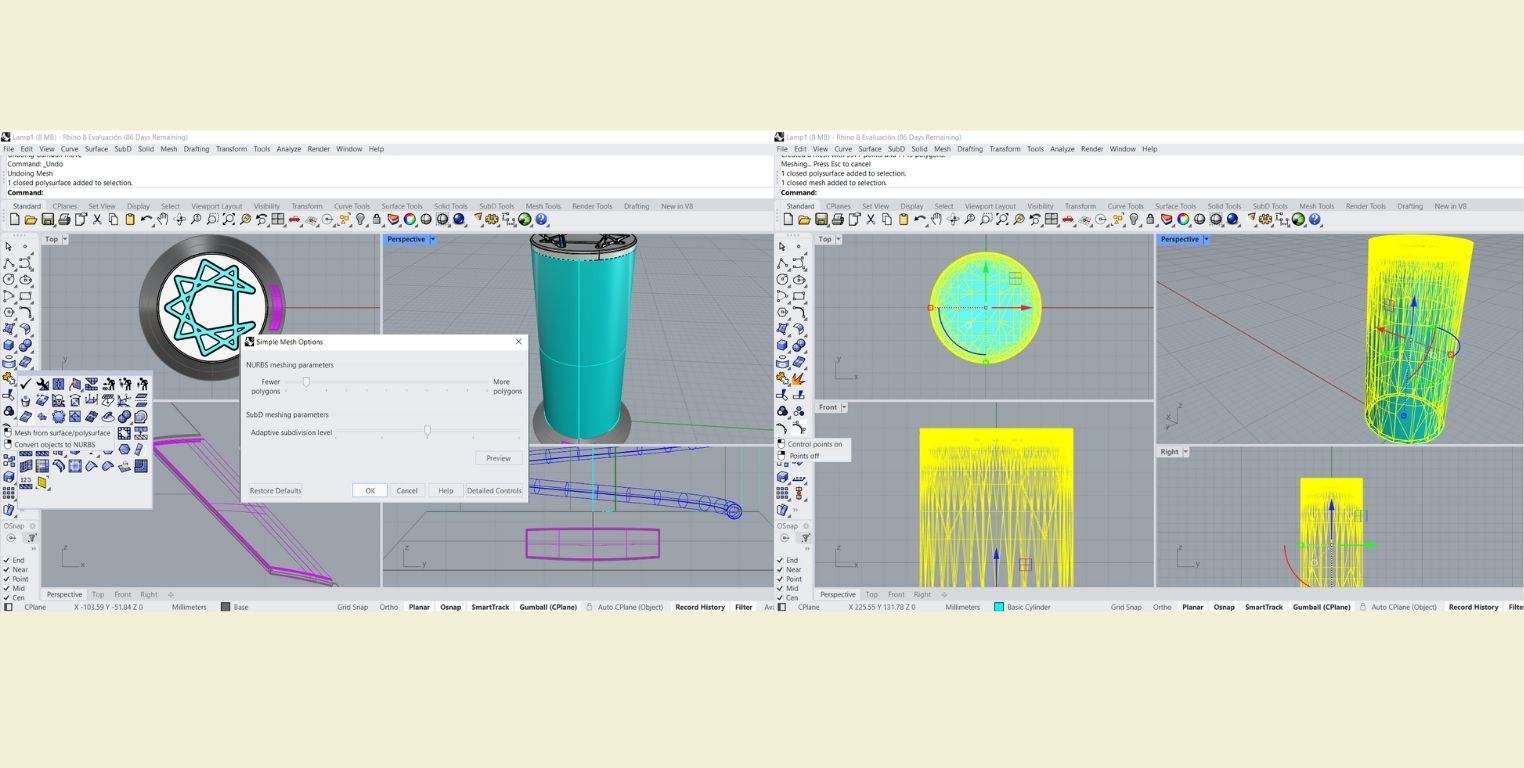Click Adaptive subdivision level slider handle
Image resolution: width=1524 pixels, height=768 pixels.
tap(427, 432)
